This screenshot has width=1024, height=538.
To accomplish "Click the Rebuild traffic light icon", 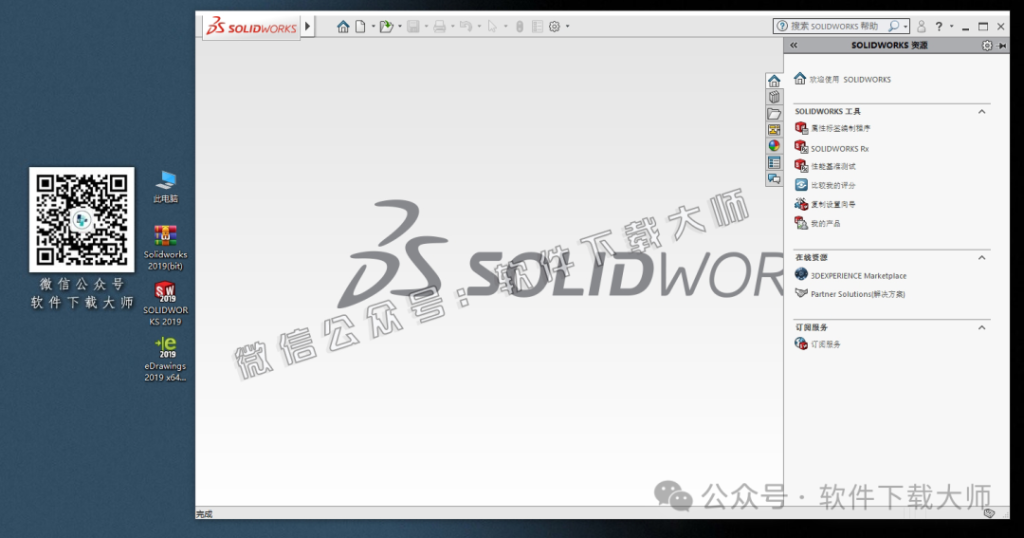I will tap(520, 27).
